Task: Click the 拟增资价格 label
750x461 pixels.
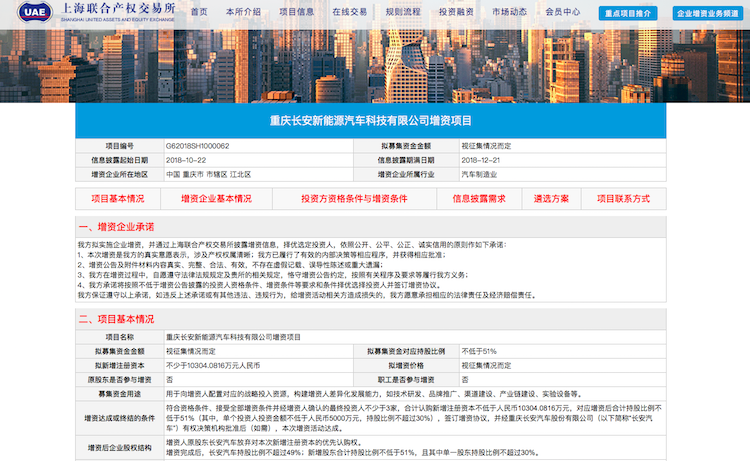Action: pos(406,365)
